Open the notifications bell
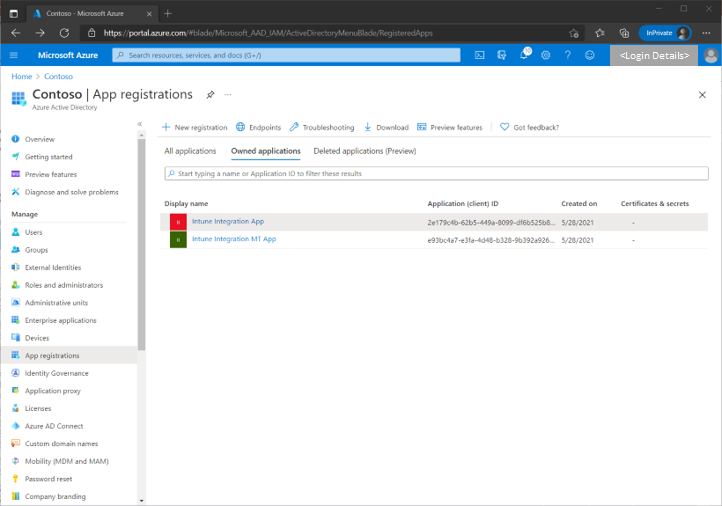Image resolution: width=722 pixels, height=506 pixels. (524, 55)
